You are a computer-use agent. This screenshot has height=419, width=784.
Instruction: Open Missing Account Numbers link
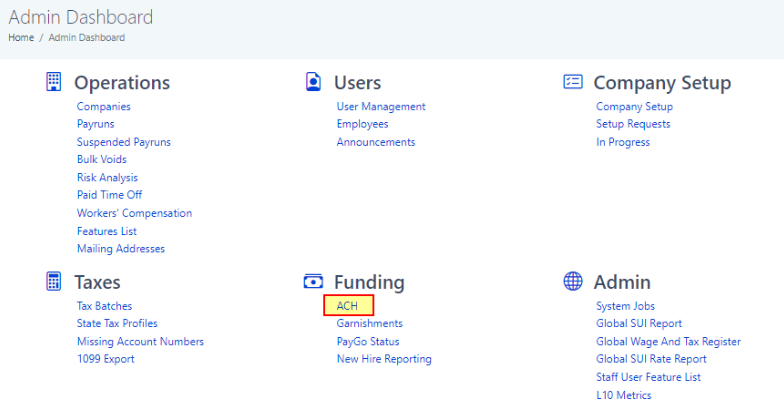point(140,342)
